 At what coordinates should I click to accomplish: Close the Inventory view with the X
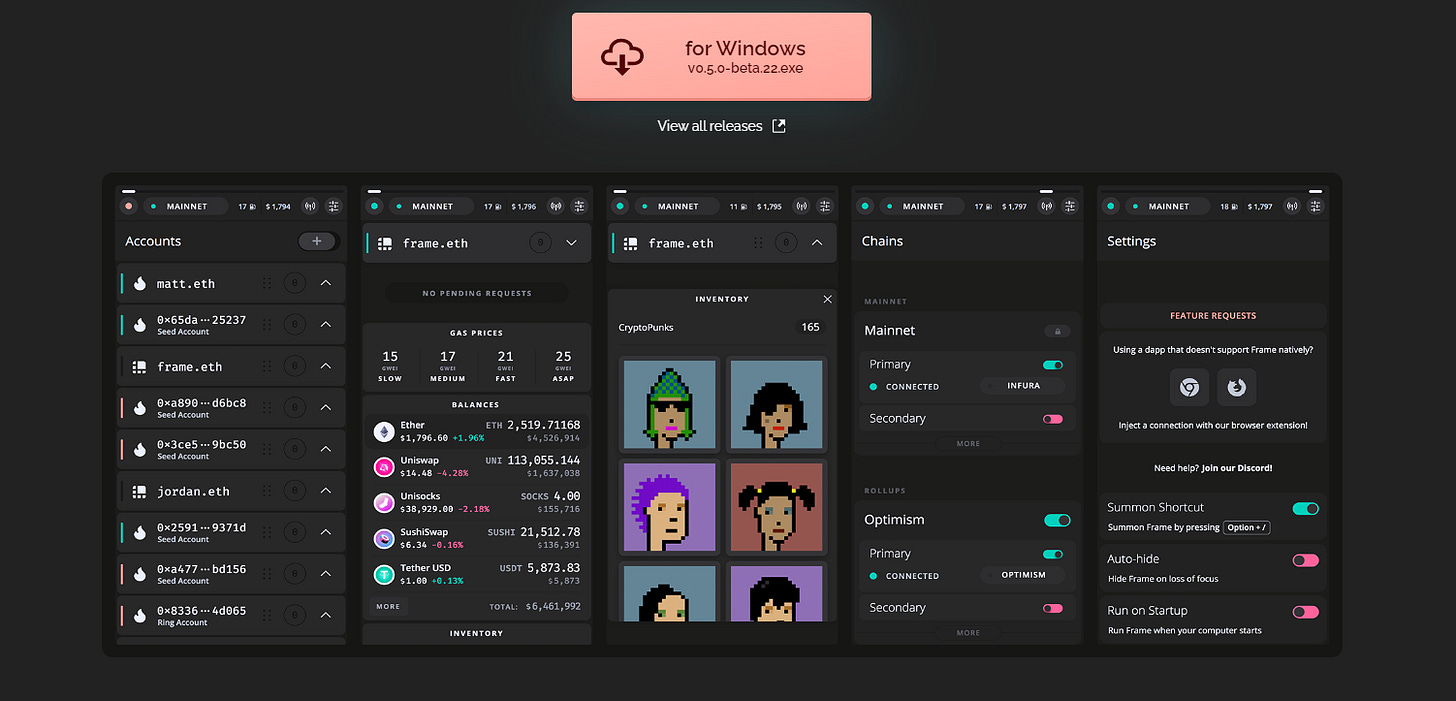[x=827, y=299]
